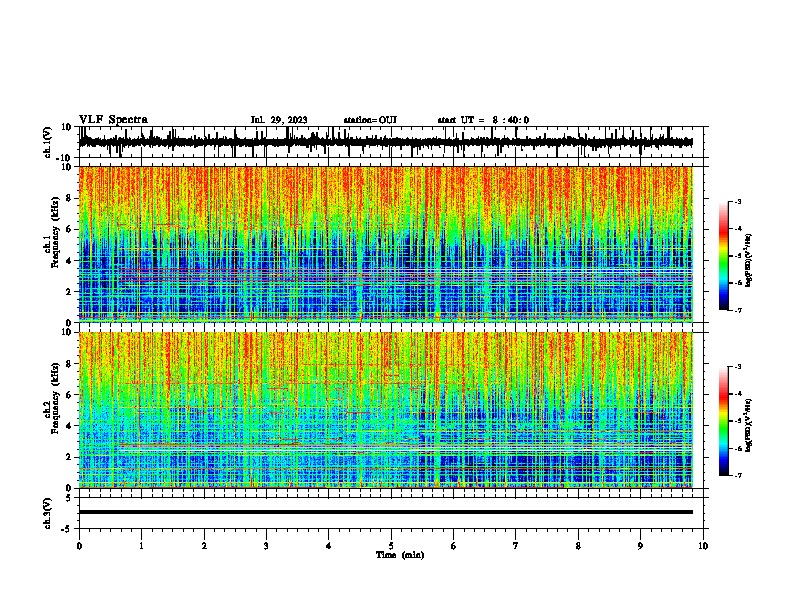This screenshot has width=792, height=612.
Task: Click the "Time (min)" axis label
Action: click(400, 555)
